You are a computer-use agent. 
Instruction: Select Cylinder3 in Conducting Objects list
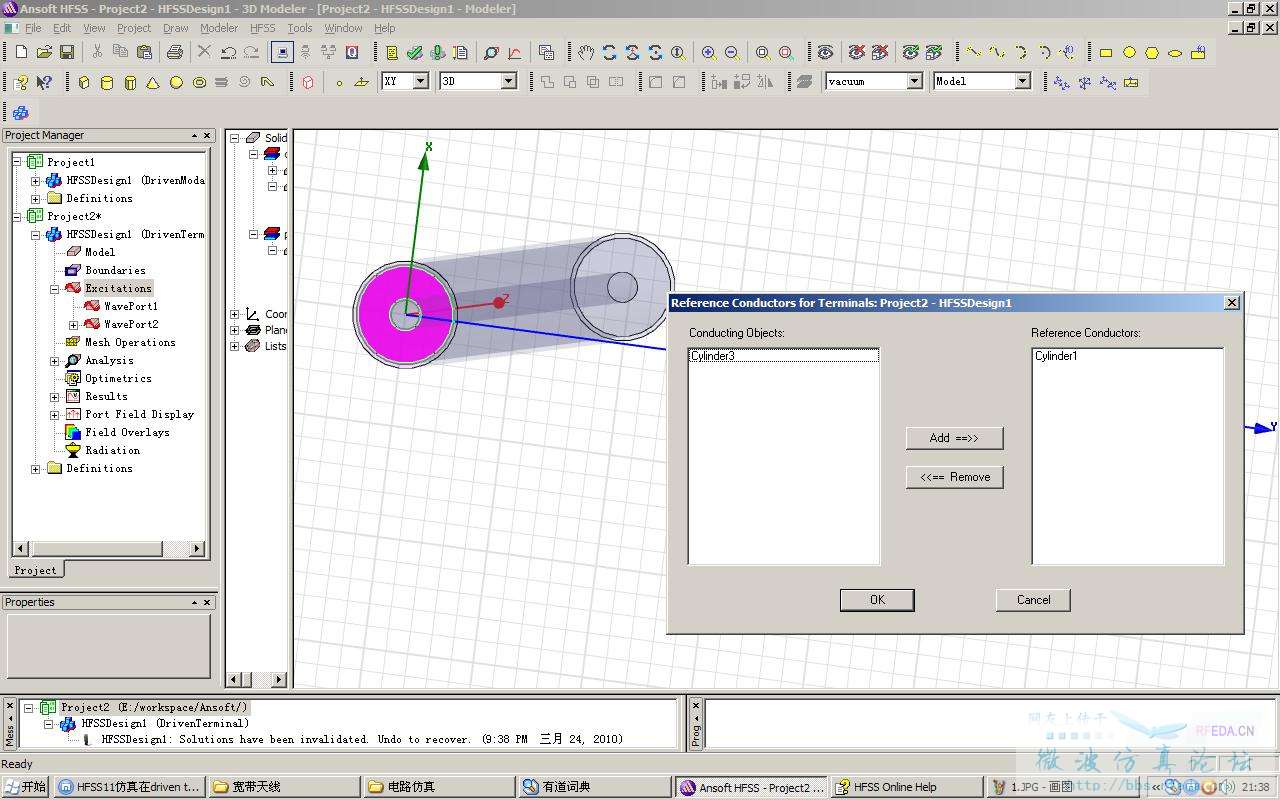783,356
